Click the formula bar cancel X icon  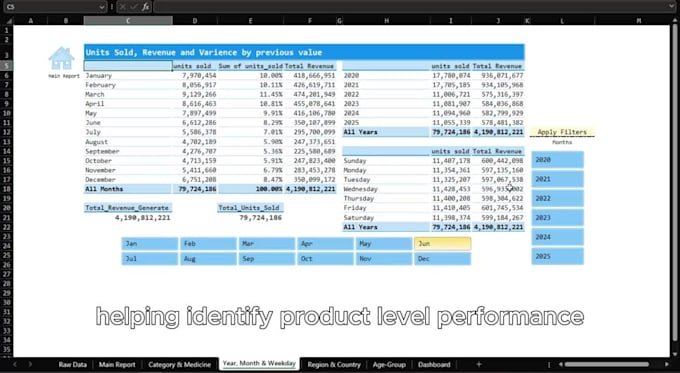coord(122,7)
